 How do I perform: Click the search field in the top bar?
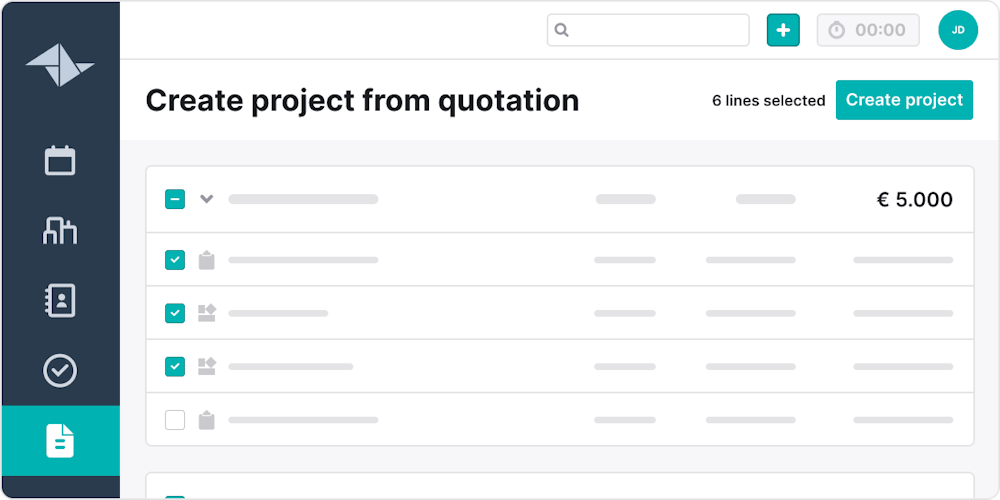pos(648,30)
